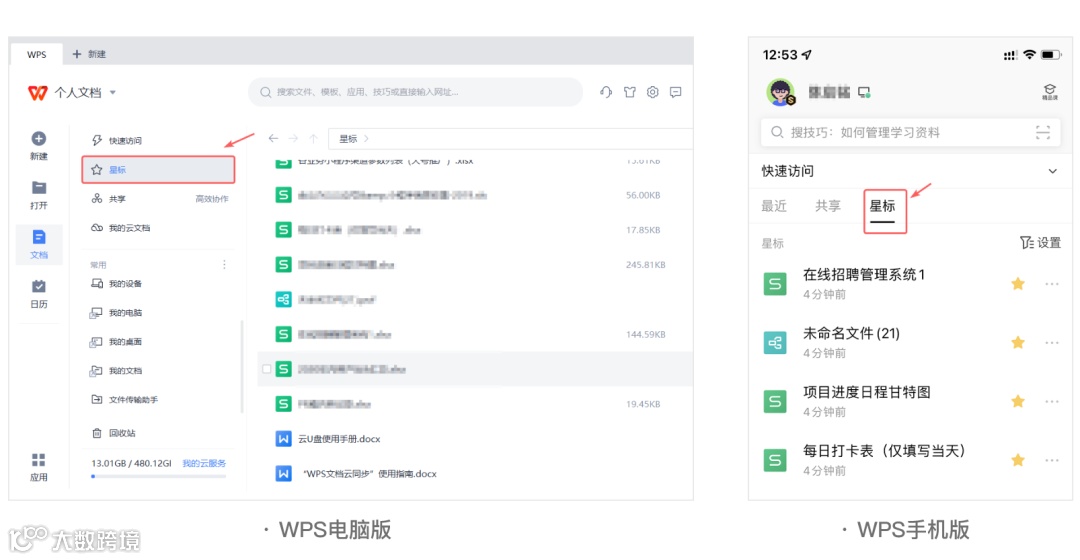
Task: Click the file row sized 245.81KB
Action: (475, 265)
